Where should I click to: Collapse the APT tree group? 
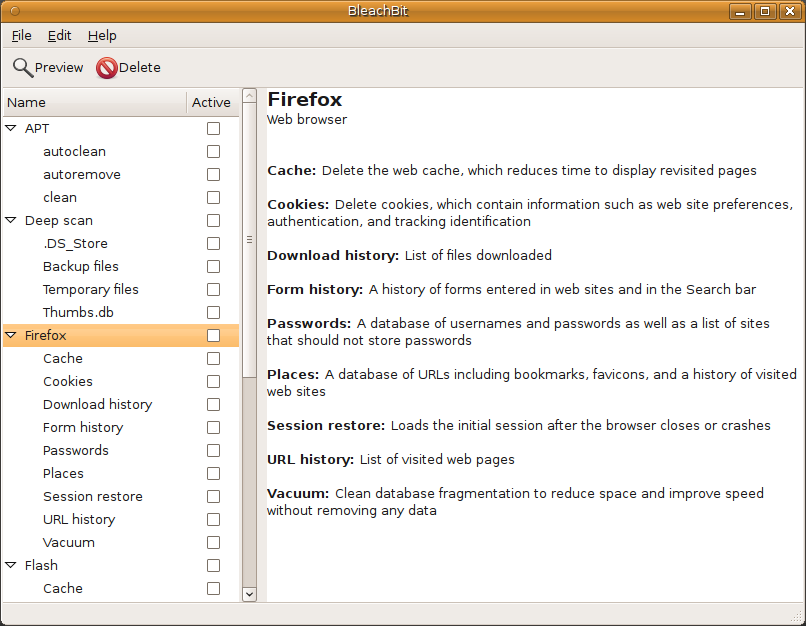(x=11, y=128)
